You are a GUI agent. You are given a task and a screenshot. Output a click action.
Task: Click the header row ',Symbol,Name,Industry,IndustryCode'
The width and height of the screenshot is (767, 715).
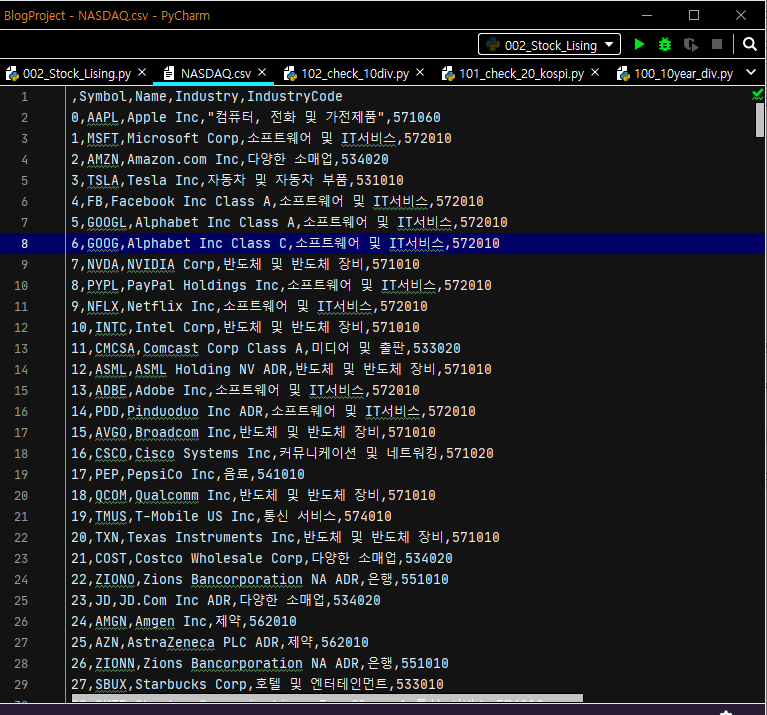[207, 96]
